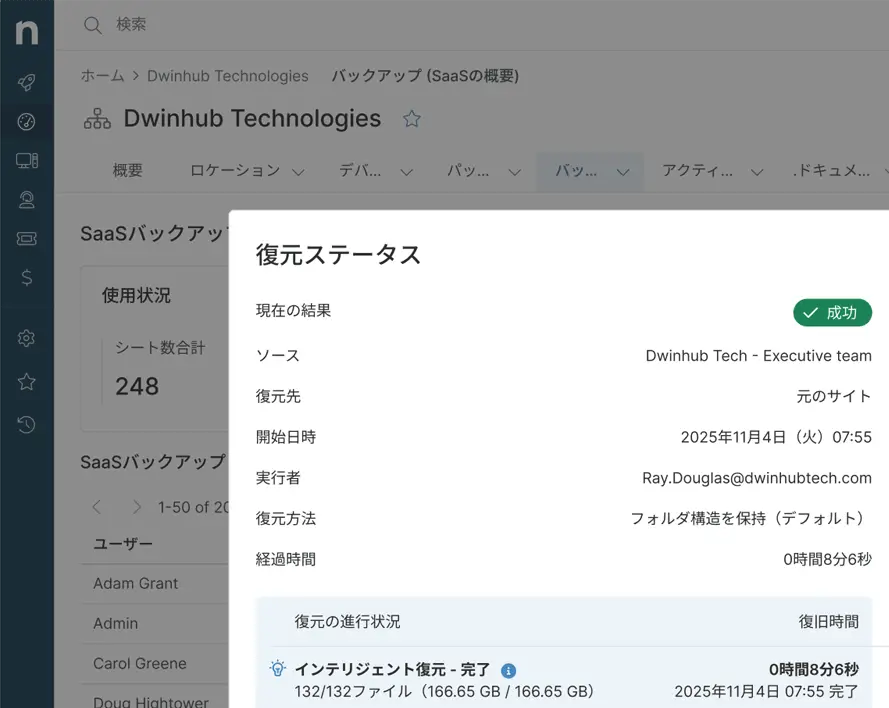The width and height of the screenshot is (889, 708).
Task: Click the 132/132ファイル progress text
Action: [444, 692]
